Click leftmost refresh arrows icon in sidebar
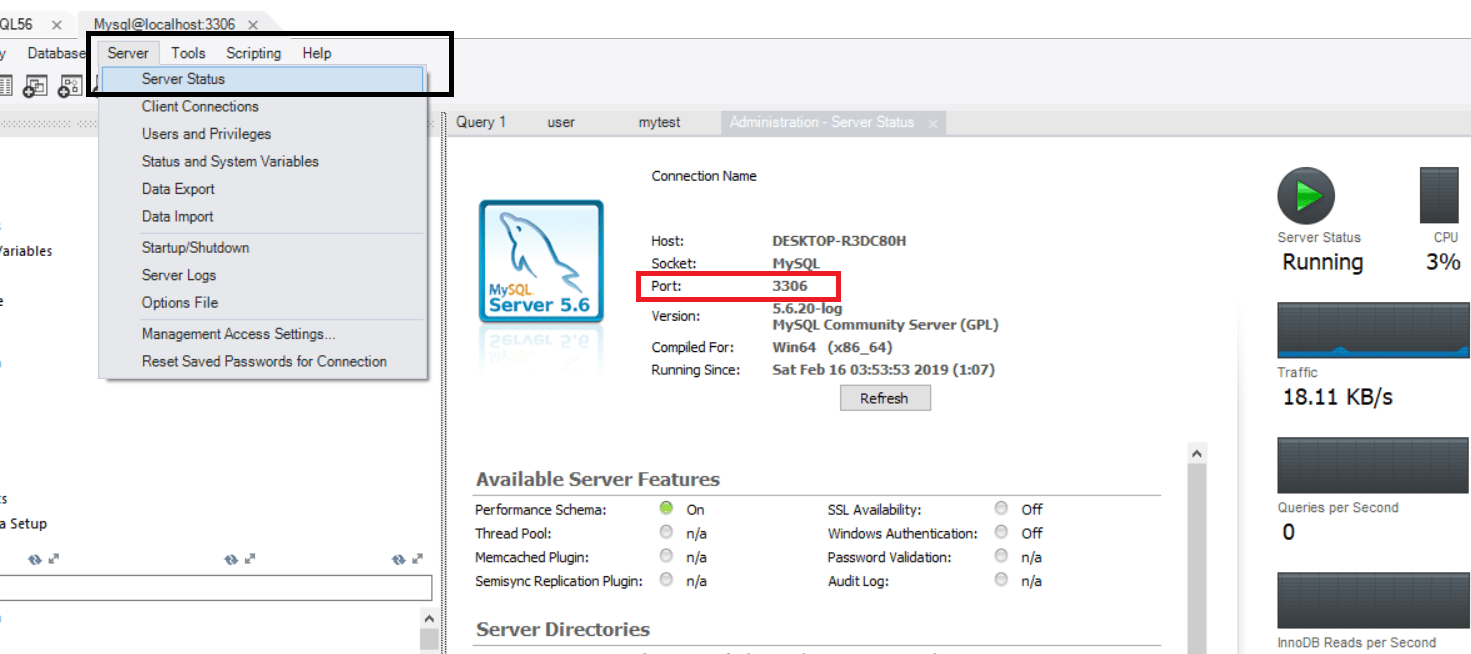 (35, 559)
